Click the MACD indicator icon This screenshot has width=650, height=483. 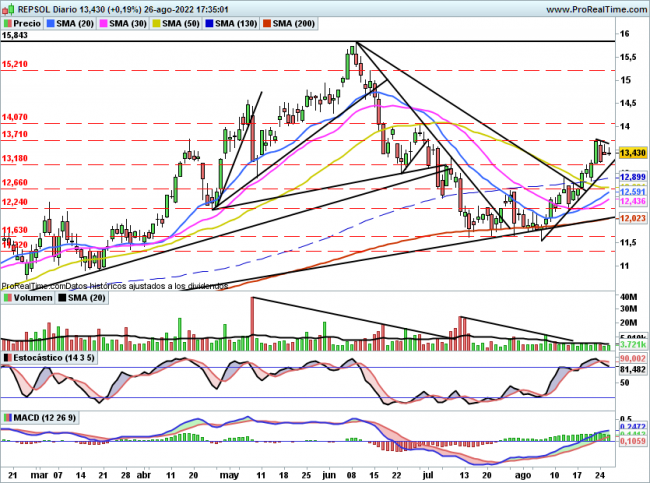pos(7,416)
